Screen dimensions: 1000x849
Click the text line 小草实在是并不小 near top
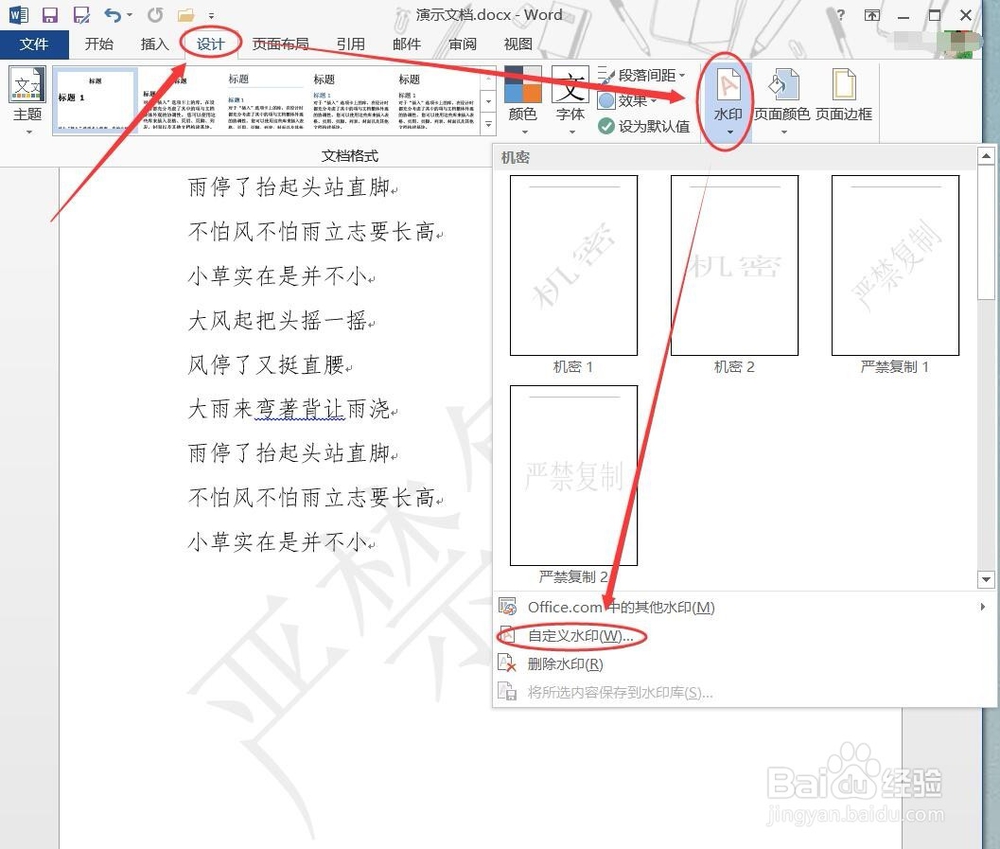pyautogui.click(x=277, y=276)
